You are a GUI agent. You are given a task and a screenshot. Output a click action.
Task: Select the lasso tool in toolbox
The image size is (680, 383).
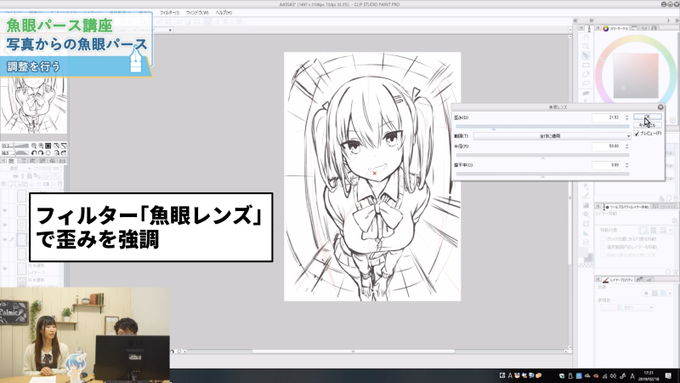(x=586, y=83)
